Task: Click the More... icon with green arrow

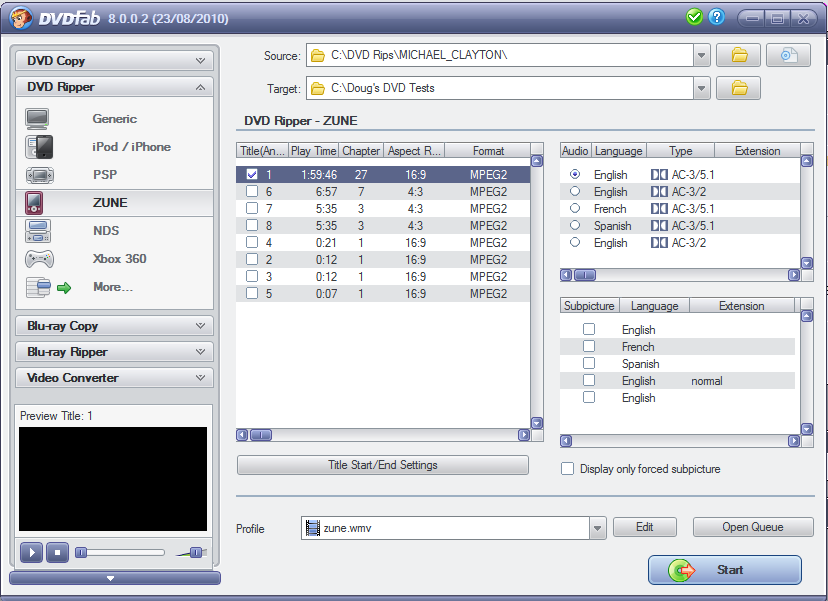Action: (49, 287)
